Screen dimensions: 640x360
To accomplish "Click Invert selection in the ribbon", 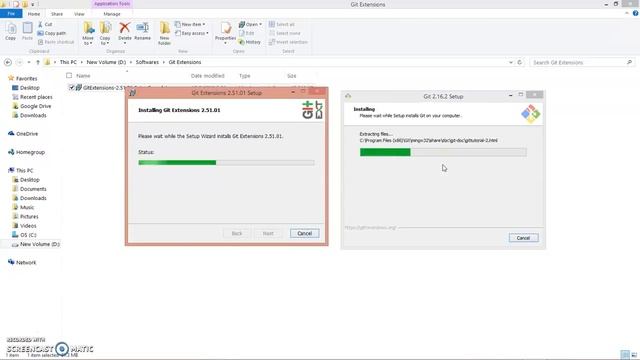I will [x=288, y=42].
